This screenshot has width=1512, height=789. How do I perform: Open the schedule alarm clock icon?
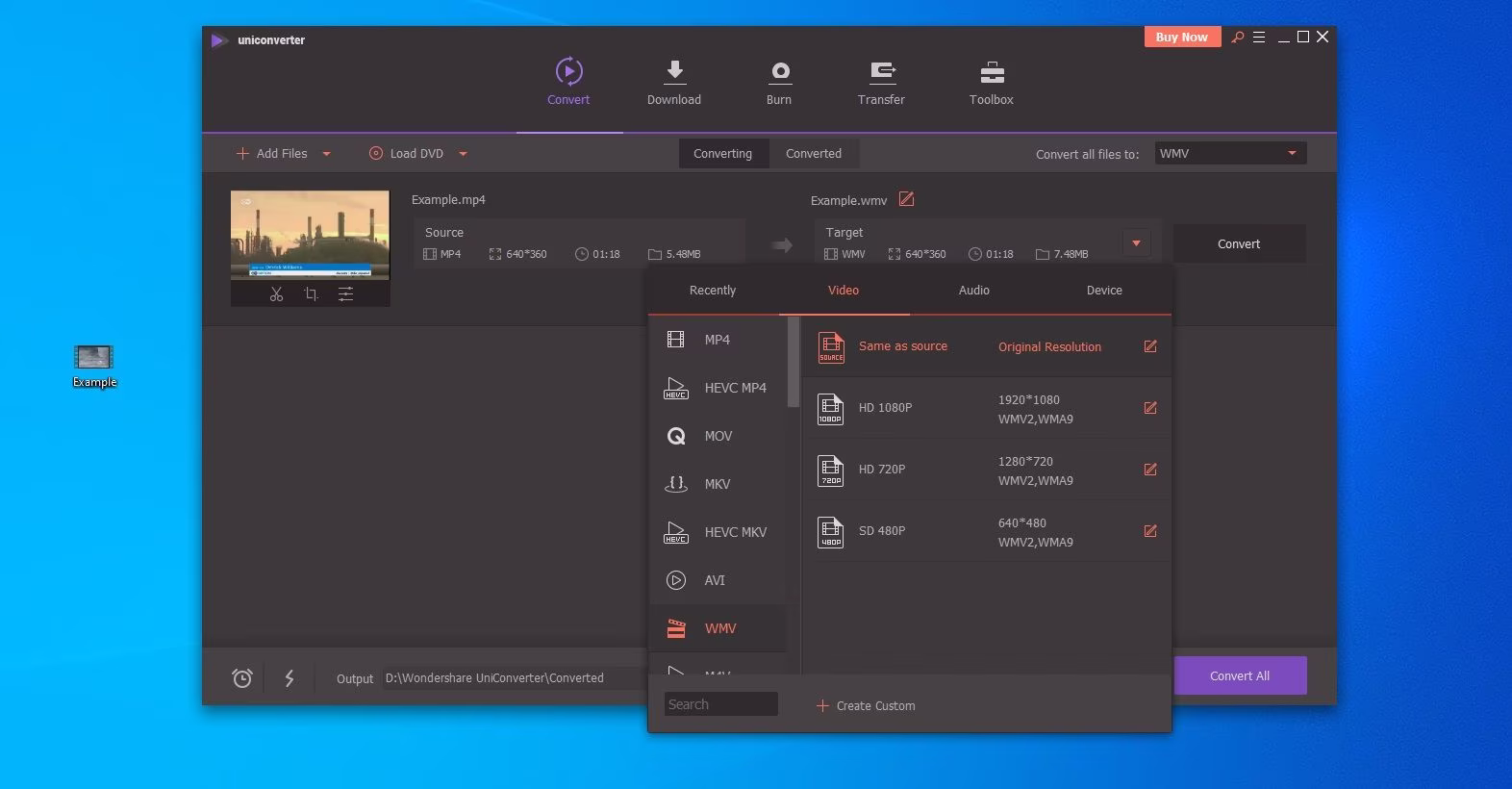(242, 678)
